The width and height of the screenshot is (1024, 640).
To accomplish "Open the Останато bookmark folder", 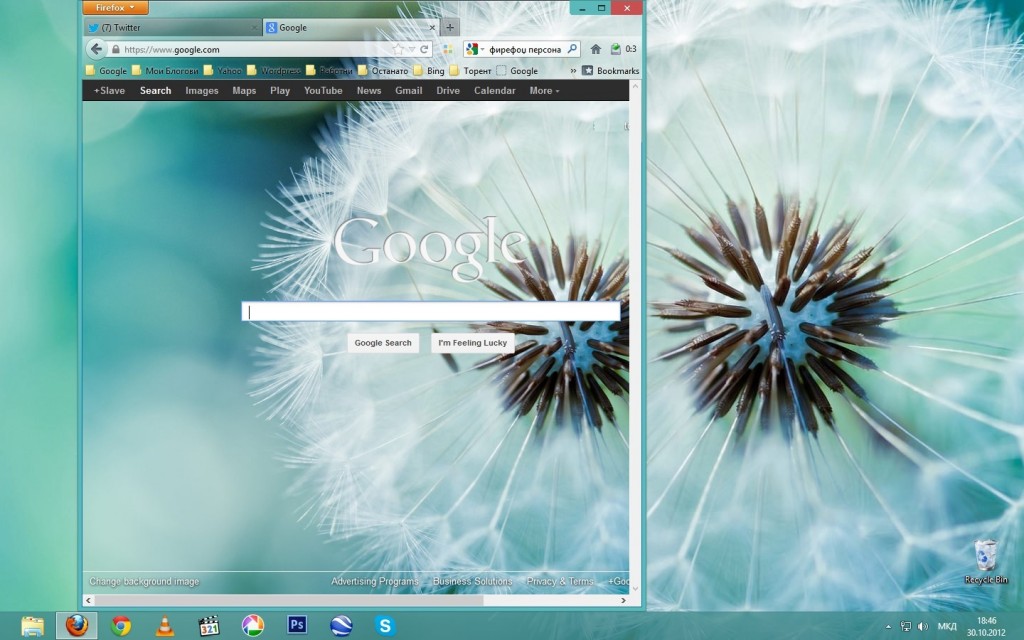I will 383,71.
